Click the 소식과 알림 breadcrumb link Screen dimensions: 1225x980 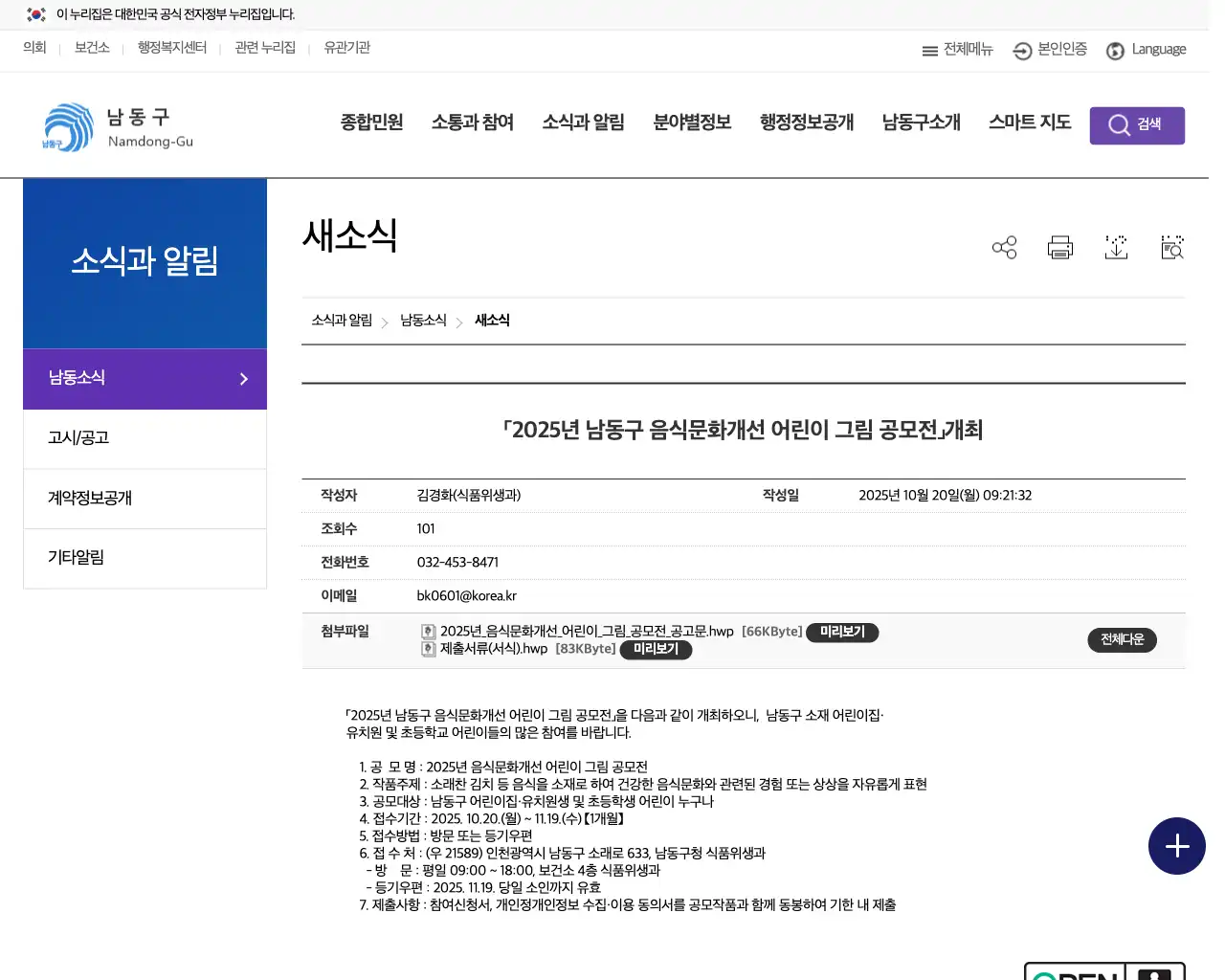[x=341, y=321]
